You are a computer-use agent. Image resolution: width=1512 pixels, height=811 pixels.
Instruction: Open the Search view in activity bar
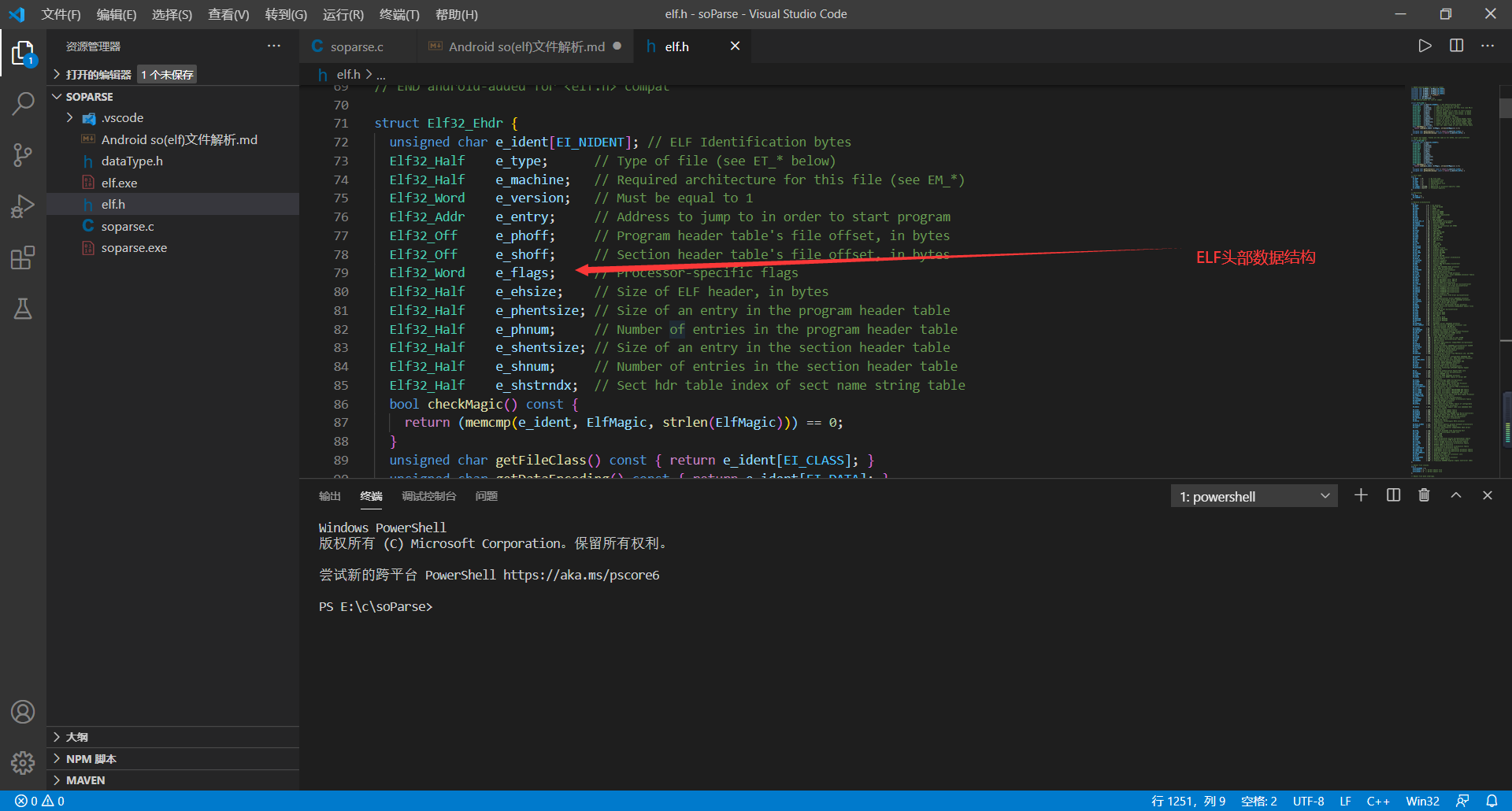coord(23,103)
